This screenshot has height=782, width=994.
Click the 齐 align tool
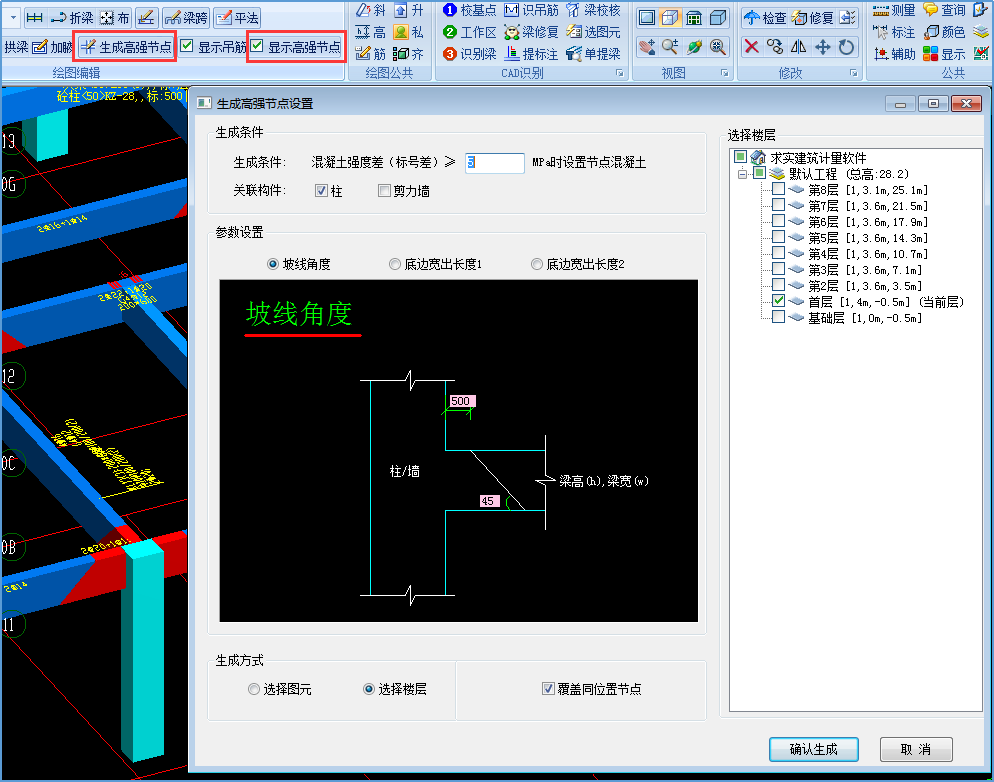click(409, 54)
